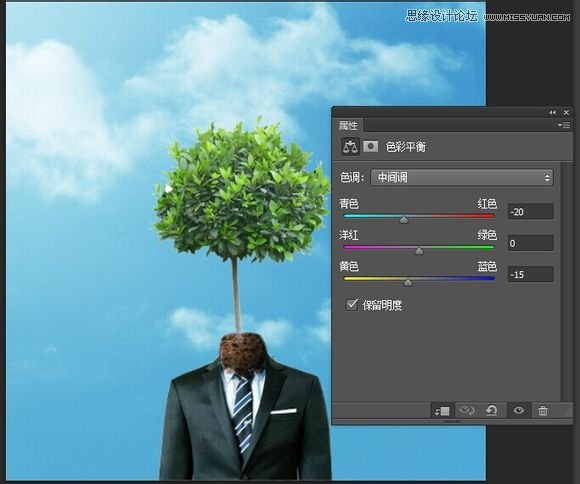Image resolution: width=580 pixels, height=484 pixels.
Task: Click the cyan-red value field -20
Action: click(531, 212)
